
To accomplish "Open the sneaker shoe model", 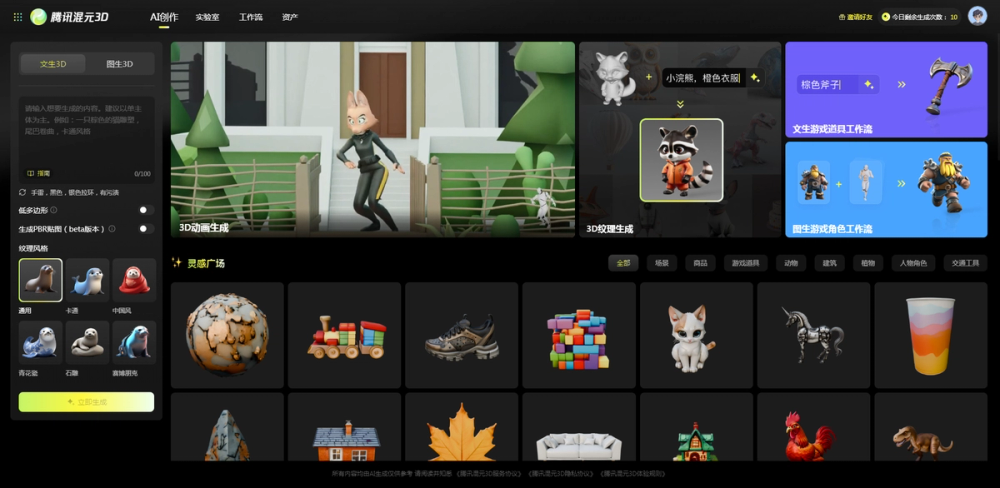I will (462, 336).
